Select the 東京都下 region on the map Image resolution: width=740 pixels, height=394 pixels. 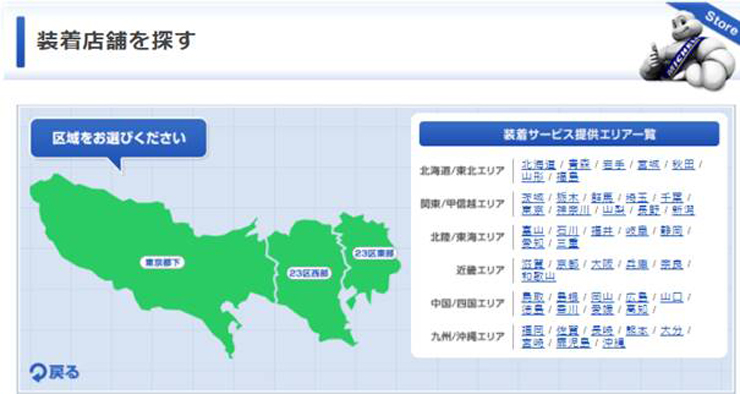point(162,262)
